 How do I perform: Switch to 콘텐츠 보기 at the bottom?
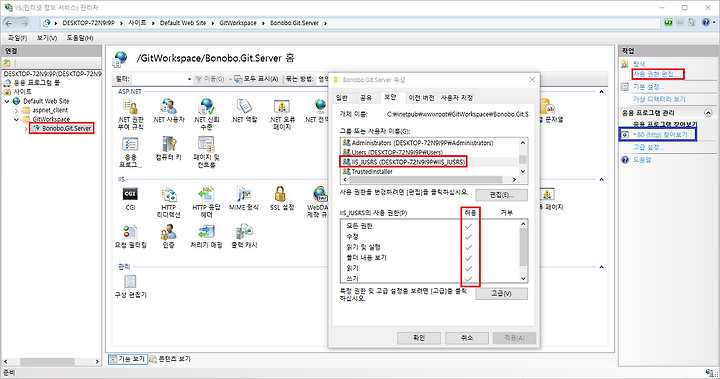(170, 359)
